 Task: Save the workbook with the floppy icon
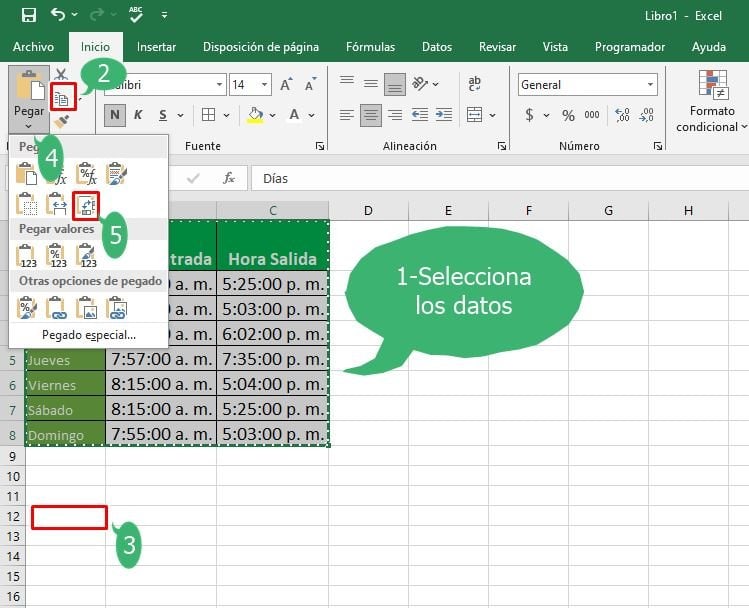[x=29, y=15]
